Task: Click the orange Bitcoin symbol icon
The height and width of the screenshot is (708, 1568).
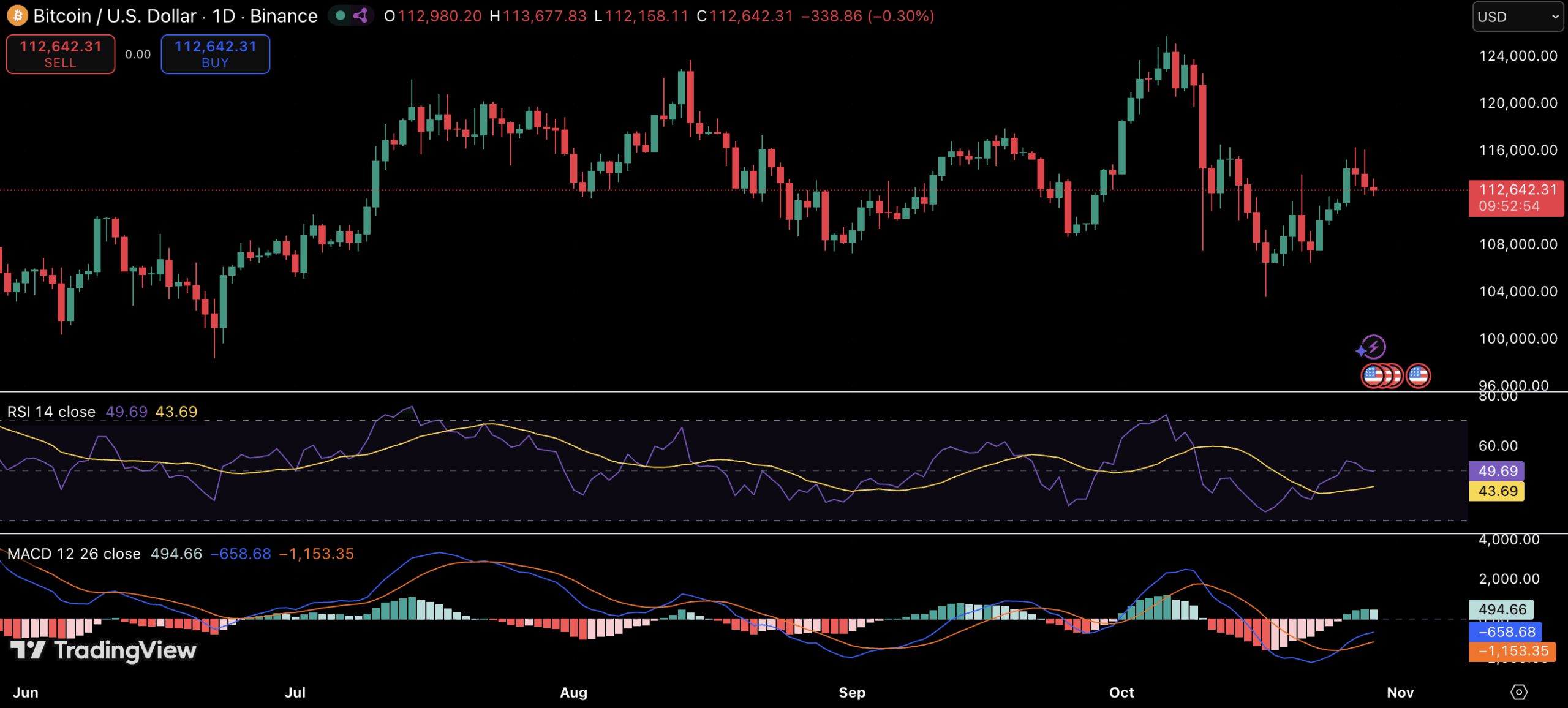Action: (17, 16)
